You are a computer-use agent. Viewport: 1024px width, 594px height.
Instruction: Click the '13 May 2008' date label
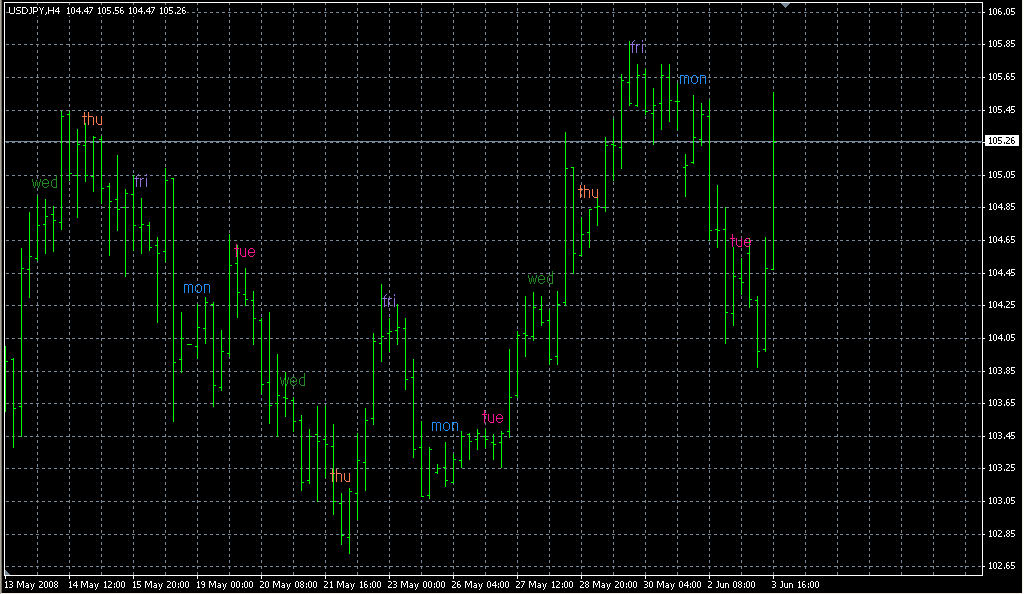coord(30,584)
